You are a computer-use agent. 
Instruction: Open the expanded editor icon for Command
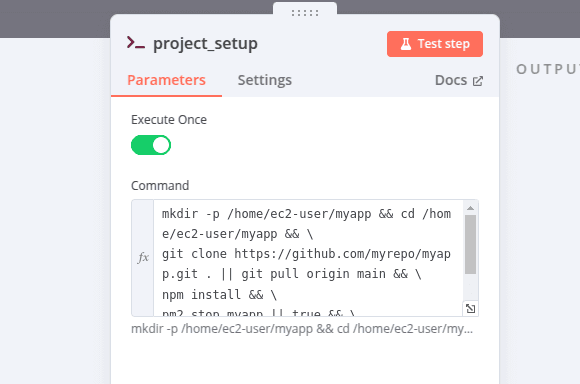click(471, 309)
